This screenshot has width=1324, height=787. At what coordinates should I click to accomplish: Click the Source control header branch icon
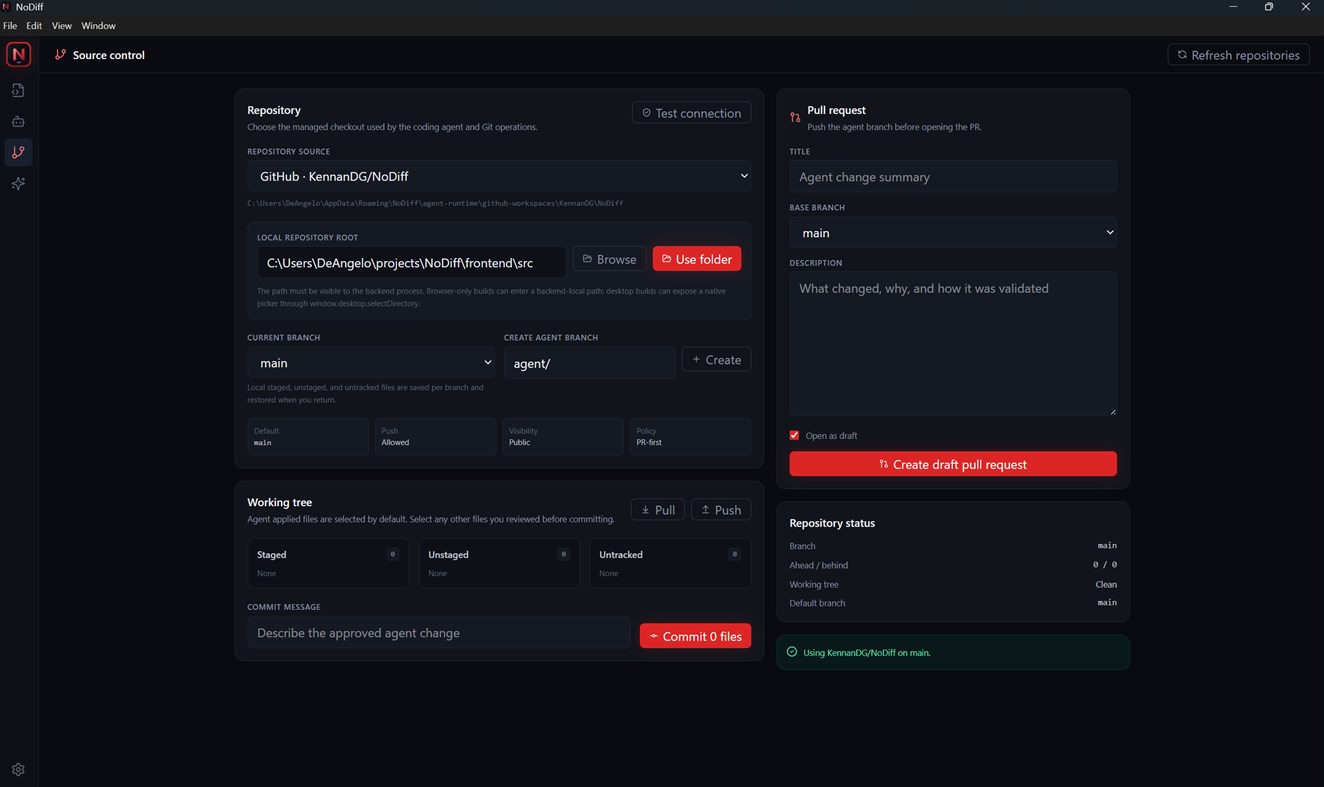tap(61, 55)
